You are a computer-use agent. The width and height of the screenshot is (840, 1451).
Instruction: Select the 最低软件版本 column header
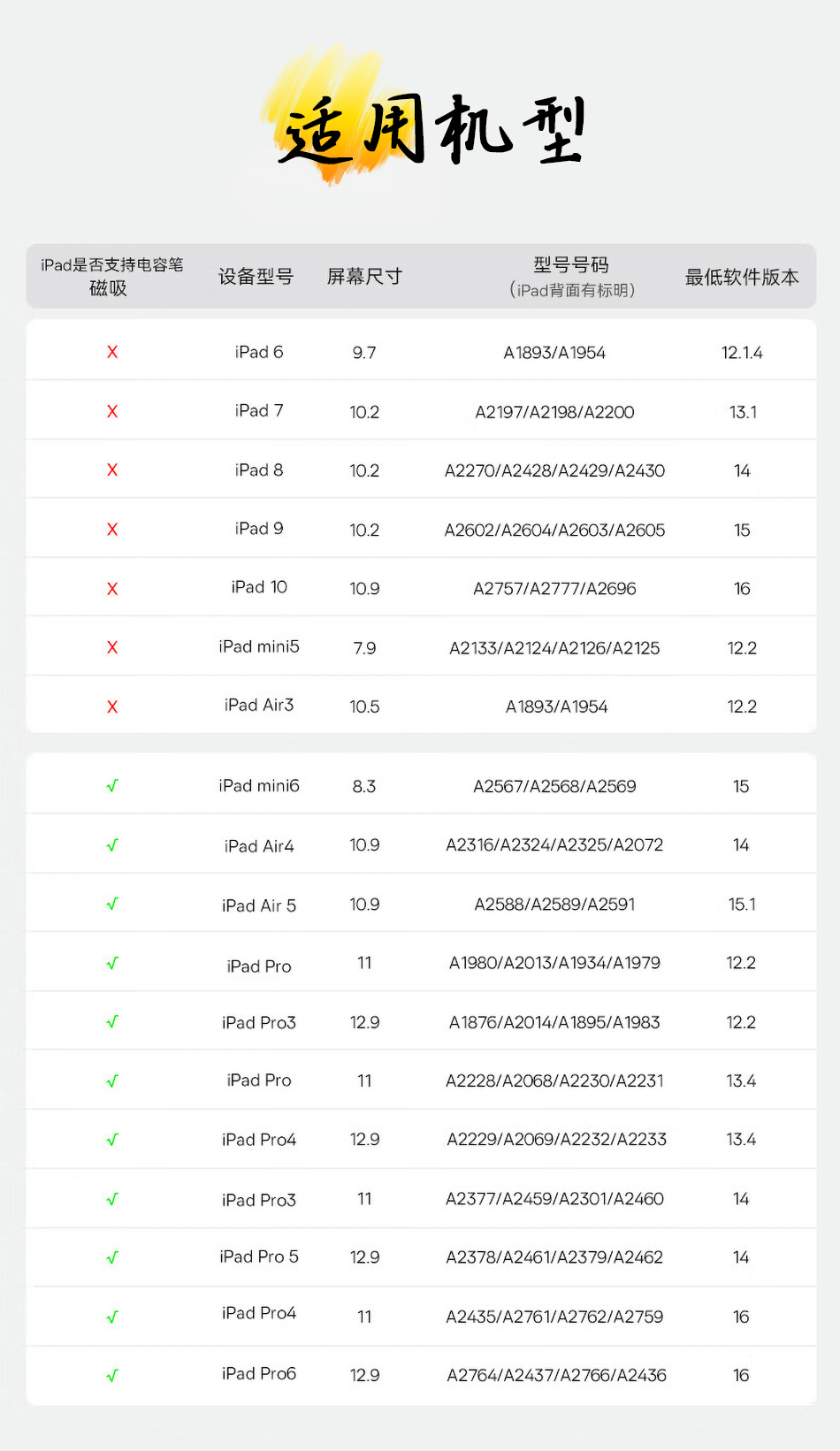click(742, 277)
